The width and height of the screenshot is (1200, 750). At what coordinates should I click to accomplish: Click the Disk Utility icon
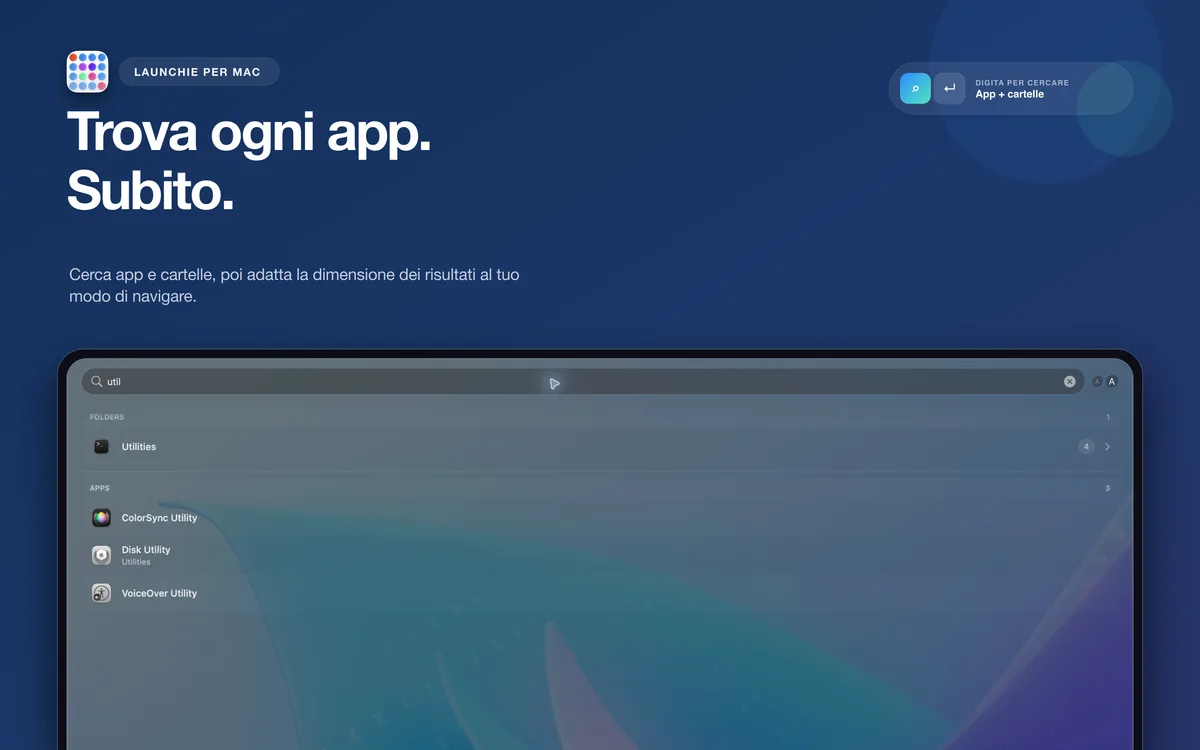tap(101, 555)
